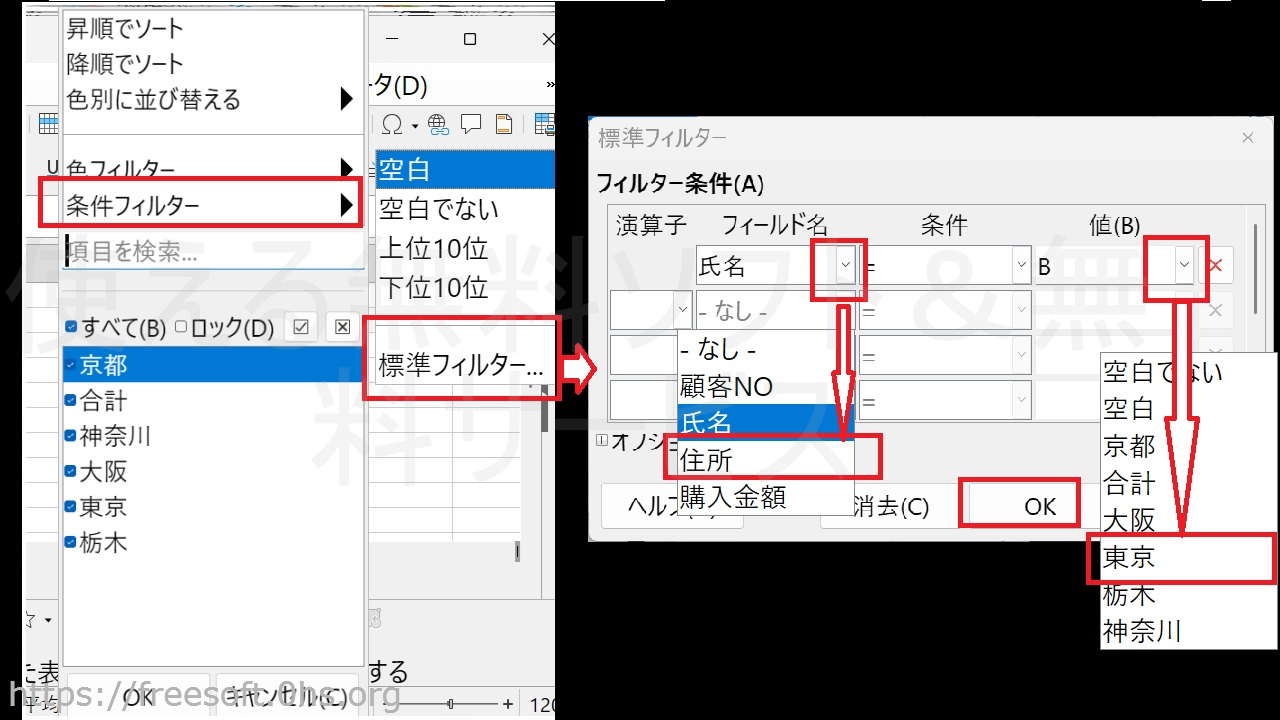This screenshot has width=1280, height=720.
Task: Click the zoom in plus icon
Action: (508, 704)
